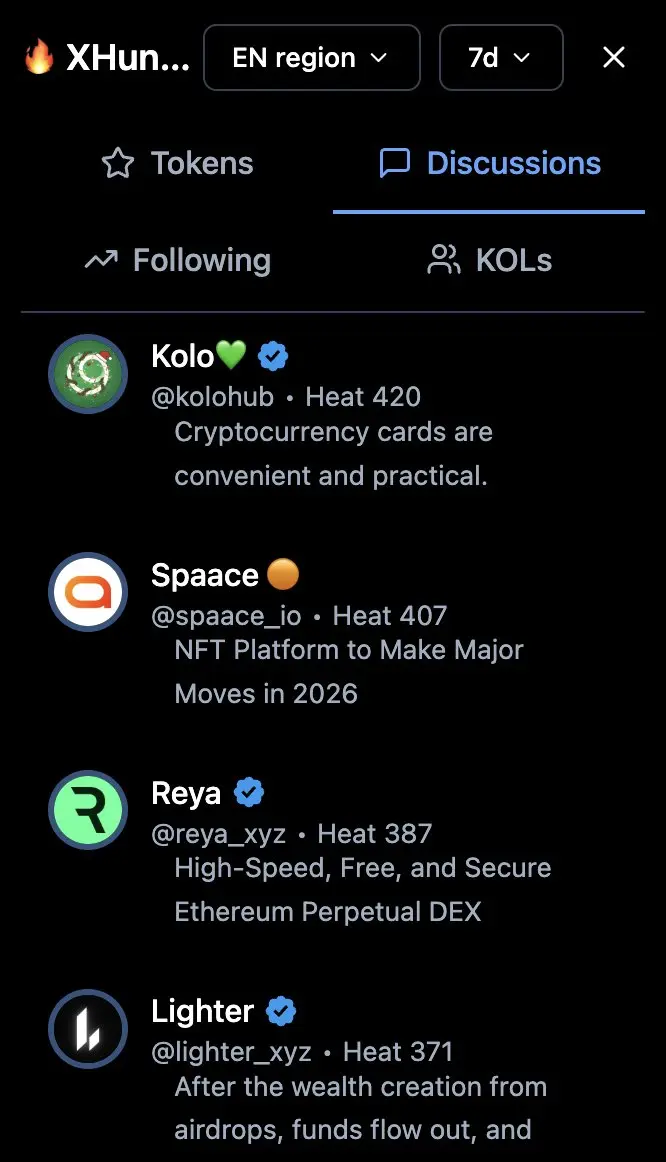Open the Reya discussion about Ethereum Perpetual DEX
Image resolution: width=666 pixels, height=1162 pixels.
362,889
